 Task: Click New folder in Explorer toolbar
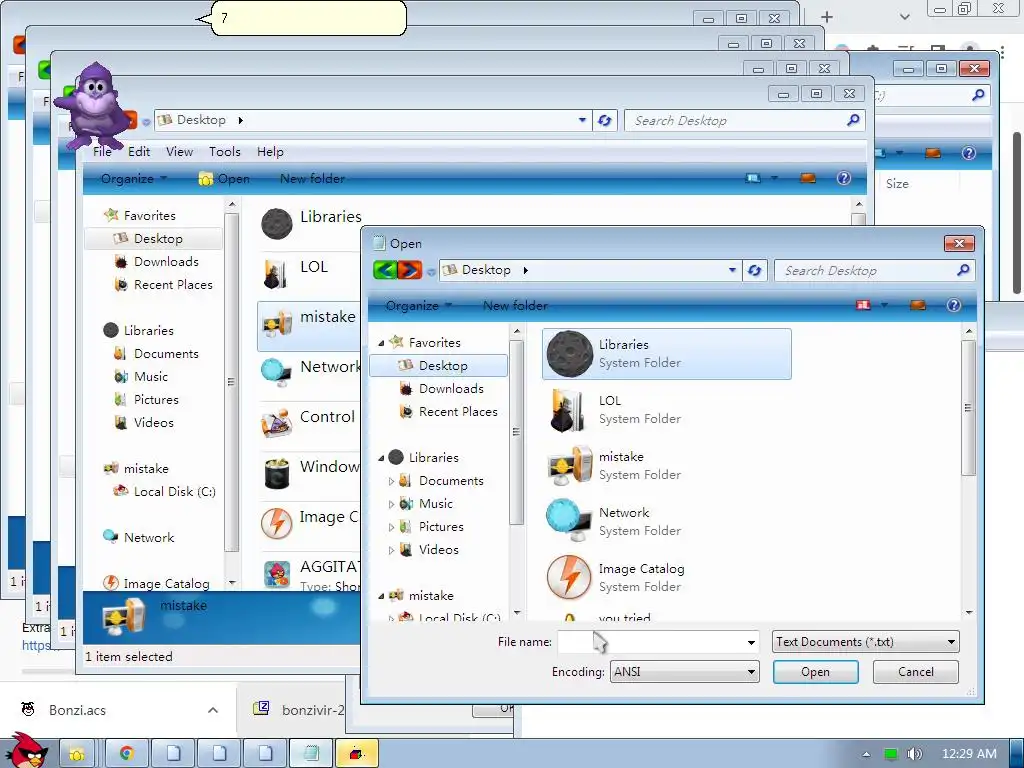(312, 178)
